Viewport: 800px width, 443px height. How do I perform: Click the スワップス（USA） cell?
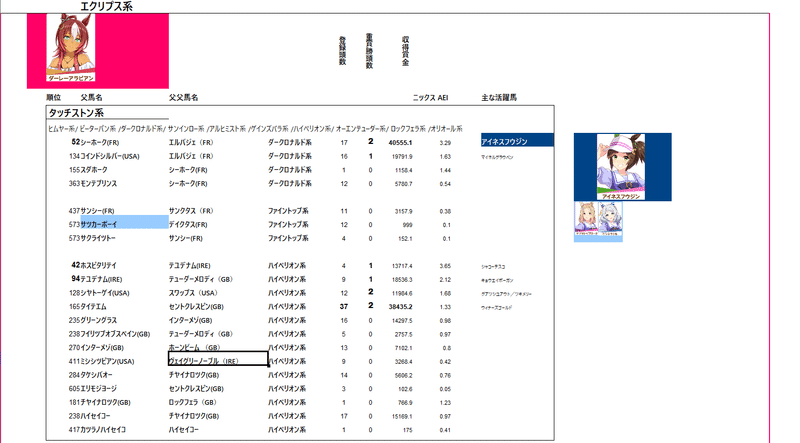point(195,293)
